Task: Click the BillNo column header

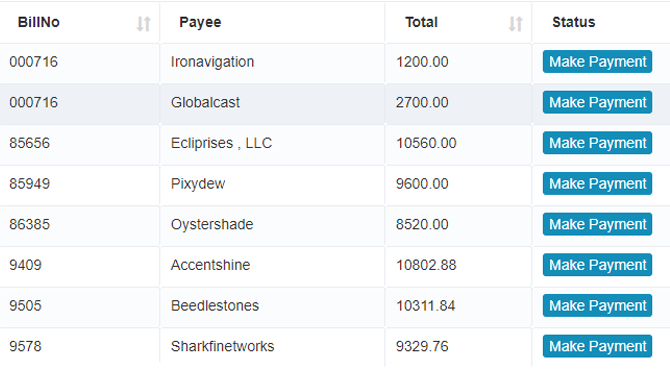Action: click(79, 22)
